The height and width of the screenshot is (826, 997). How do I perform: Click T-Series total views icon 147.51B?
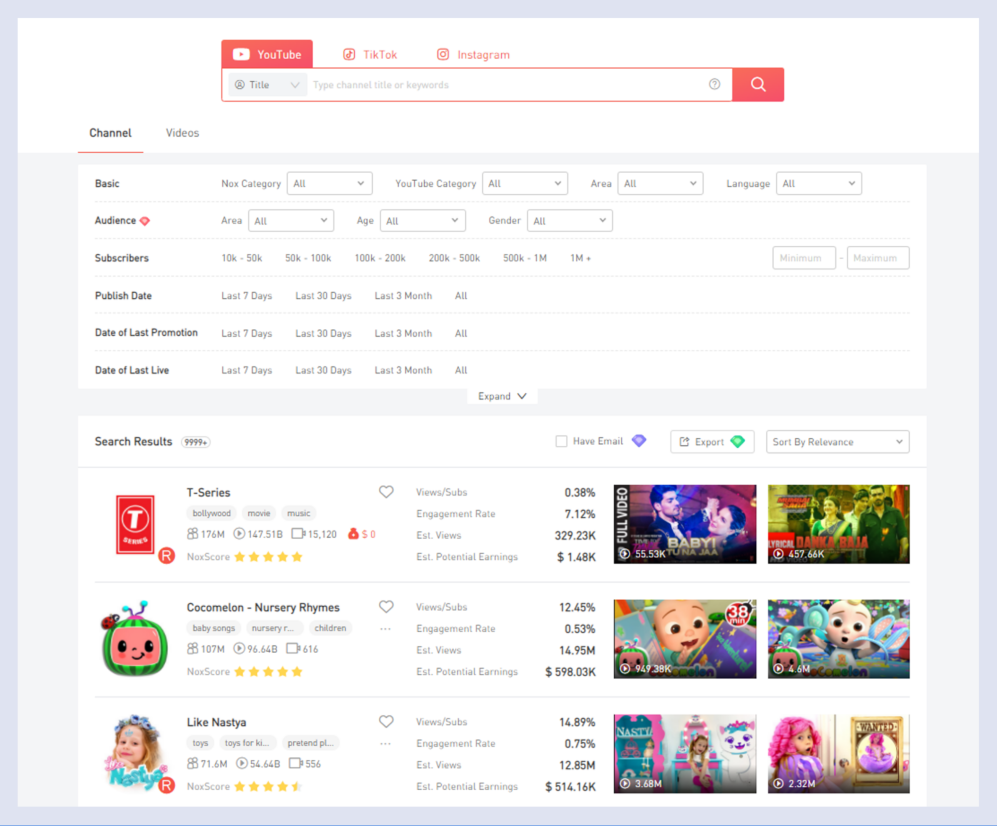[x=239, y=533]
